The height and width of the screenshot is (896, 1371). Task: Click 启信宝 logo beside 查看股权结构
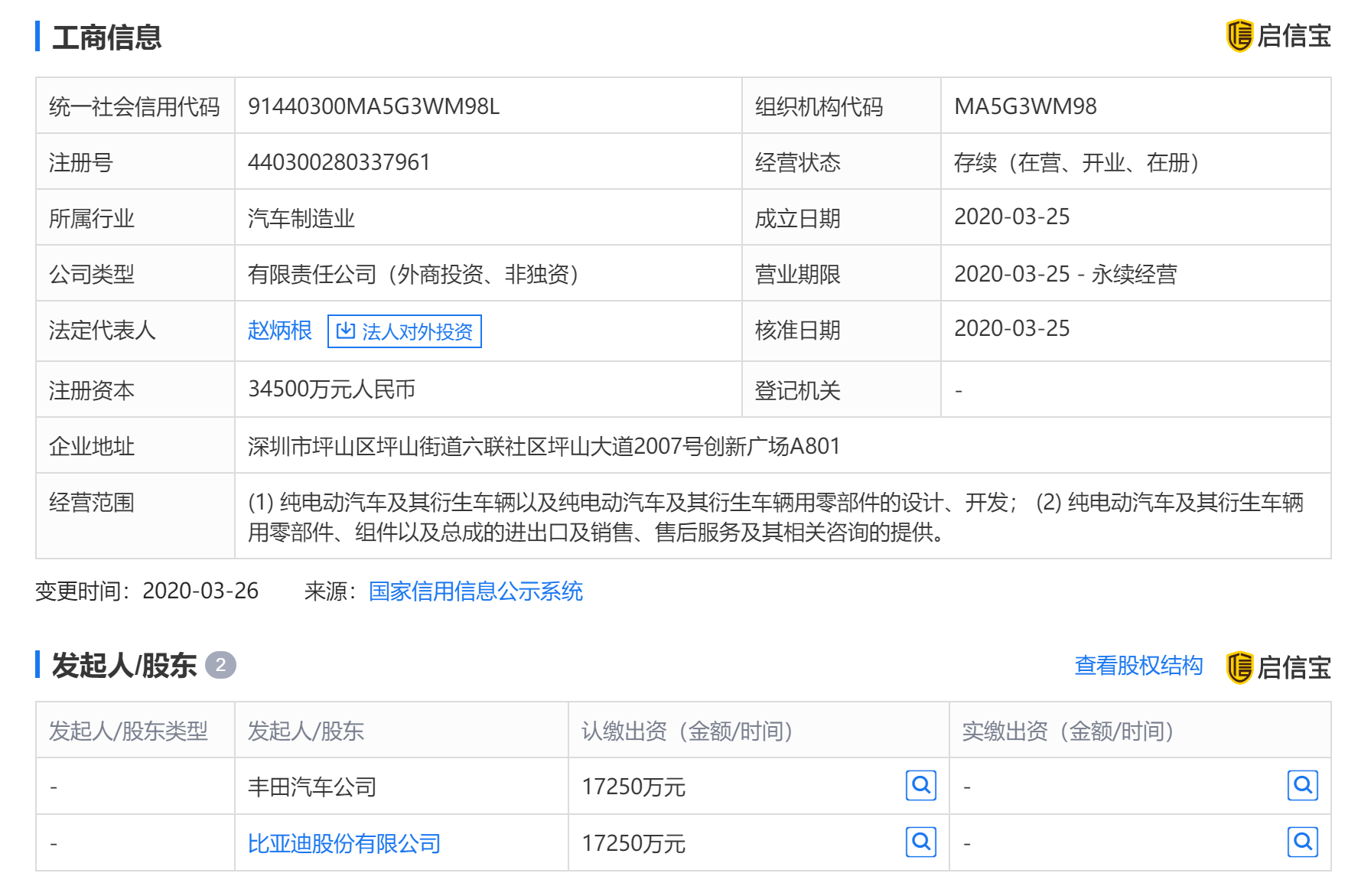point(1278,667)
